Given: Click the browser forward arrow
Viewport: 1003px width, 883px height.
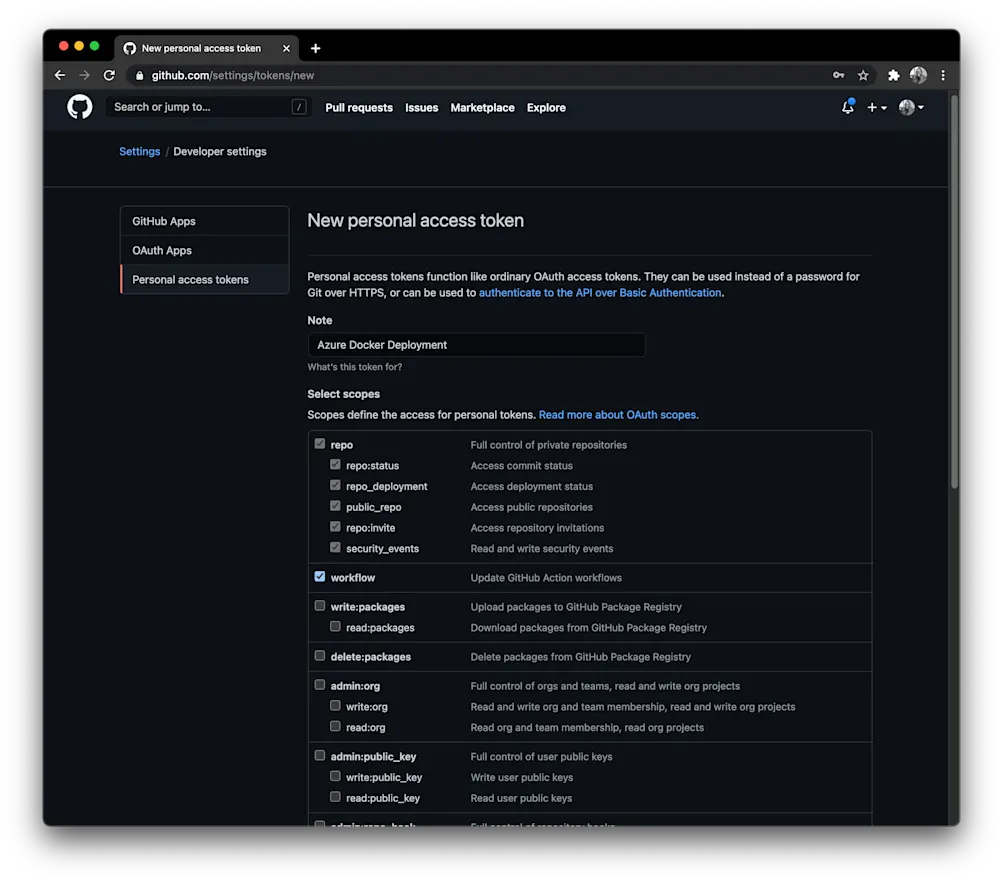Looking at the screenshot, I should [84, 75].
